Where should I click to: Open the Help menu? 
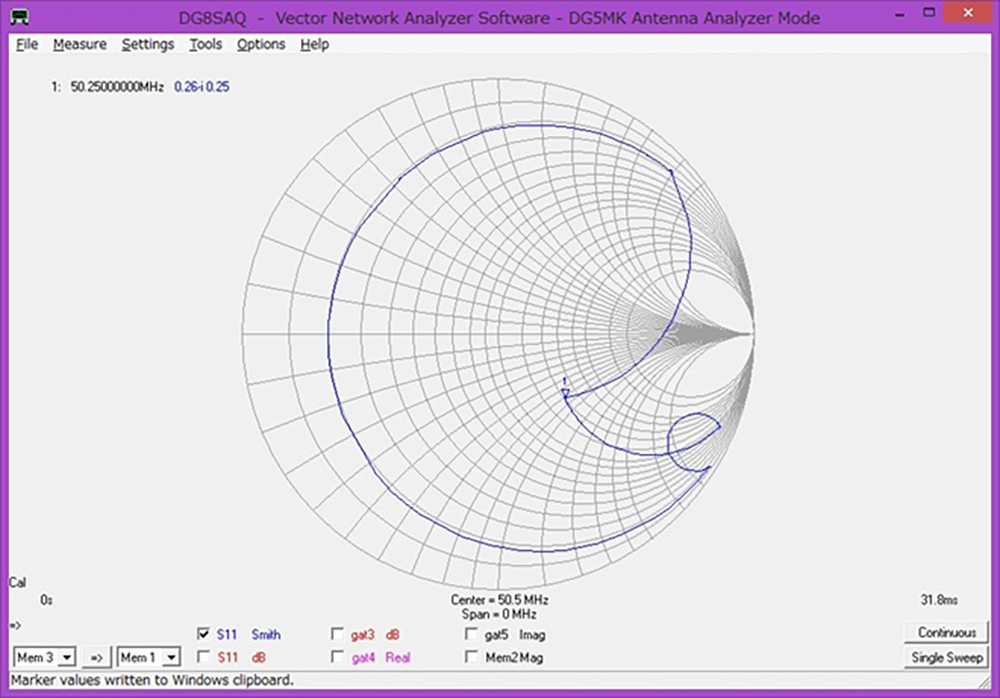314,45
